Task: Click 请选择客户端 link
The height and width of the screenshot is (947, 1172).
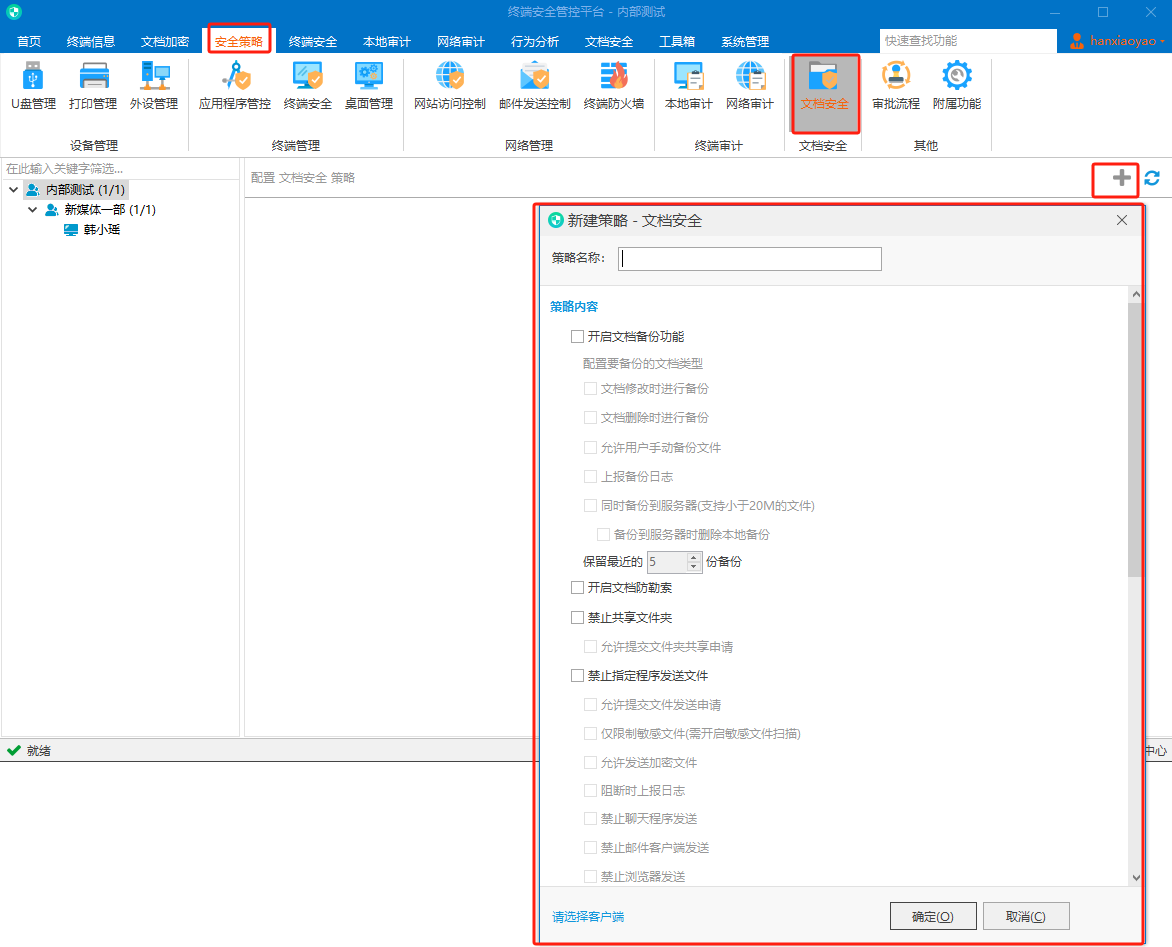Action: (x=587, y=917)
